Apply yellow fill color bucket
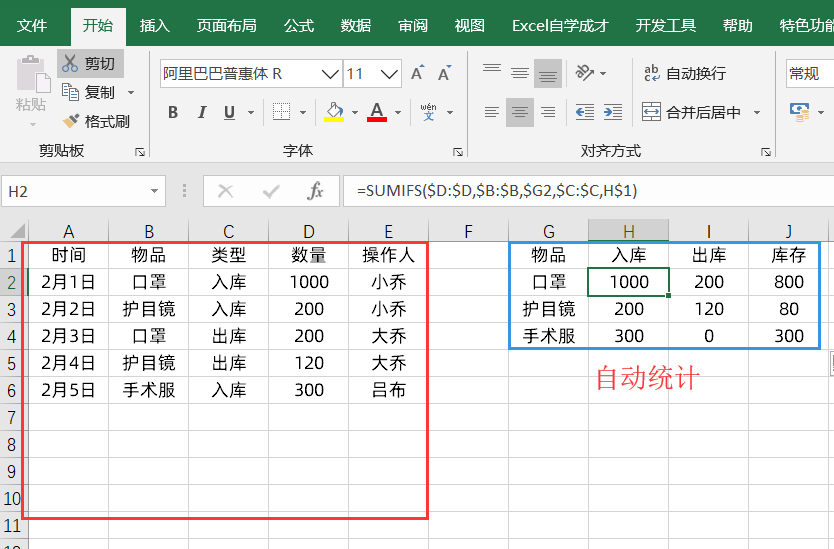The height and width of the screenshot is (549, 834). coord(334,112)
